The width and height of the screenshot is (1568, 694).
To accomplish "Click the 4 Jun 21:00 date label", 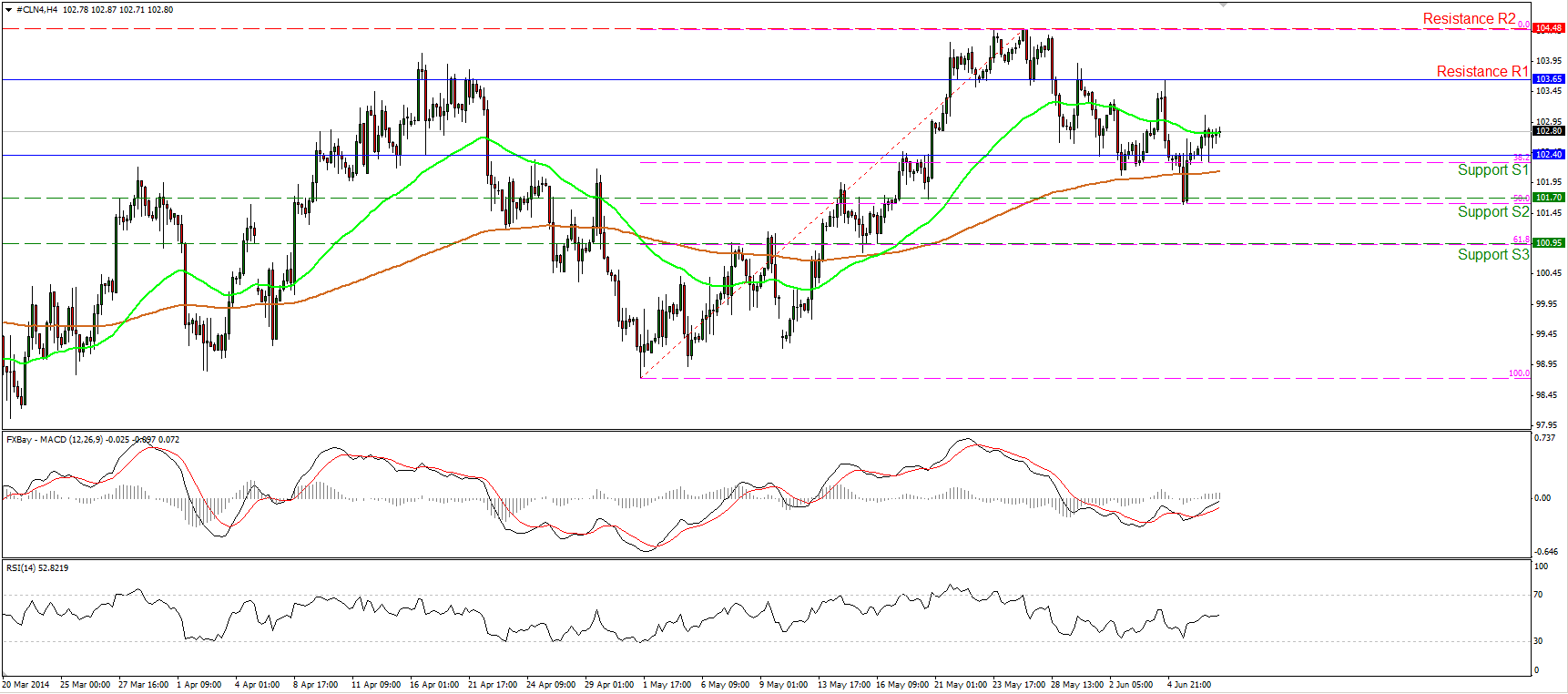I will pos(1189,685).
